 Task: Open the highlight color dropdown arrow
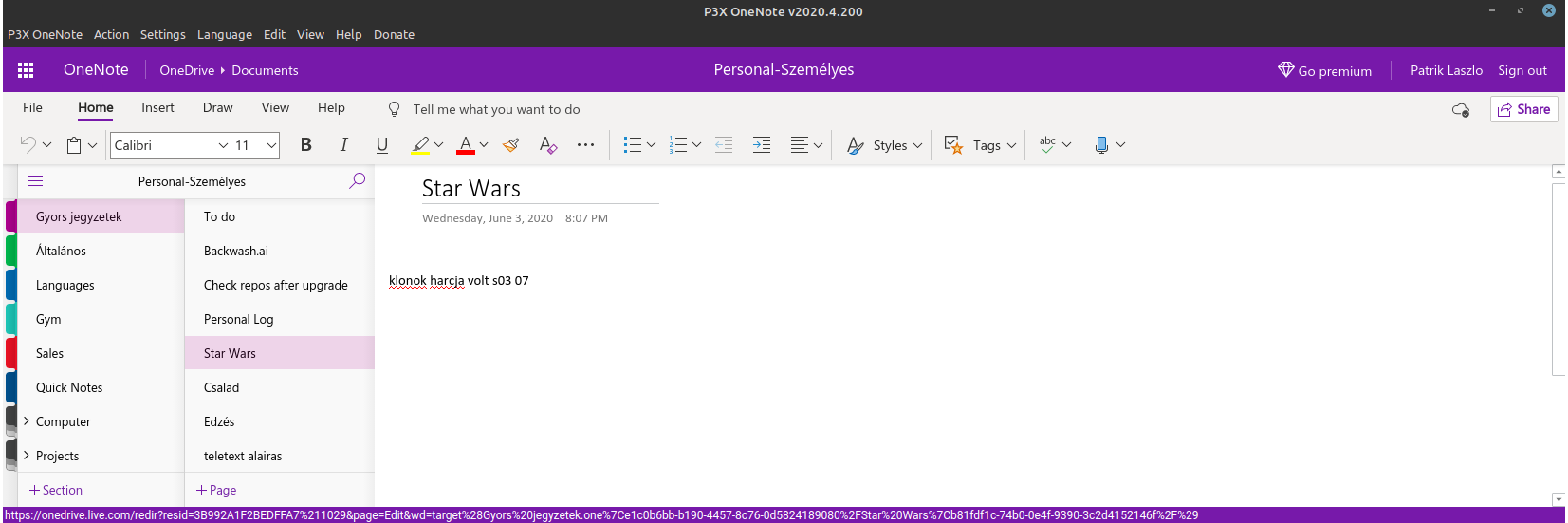click(x=438, y=145)
